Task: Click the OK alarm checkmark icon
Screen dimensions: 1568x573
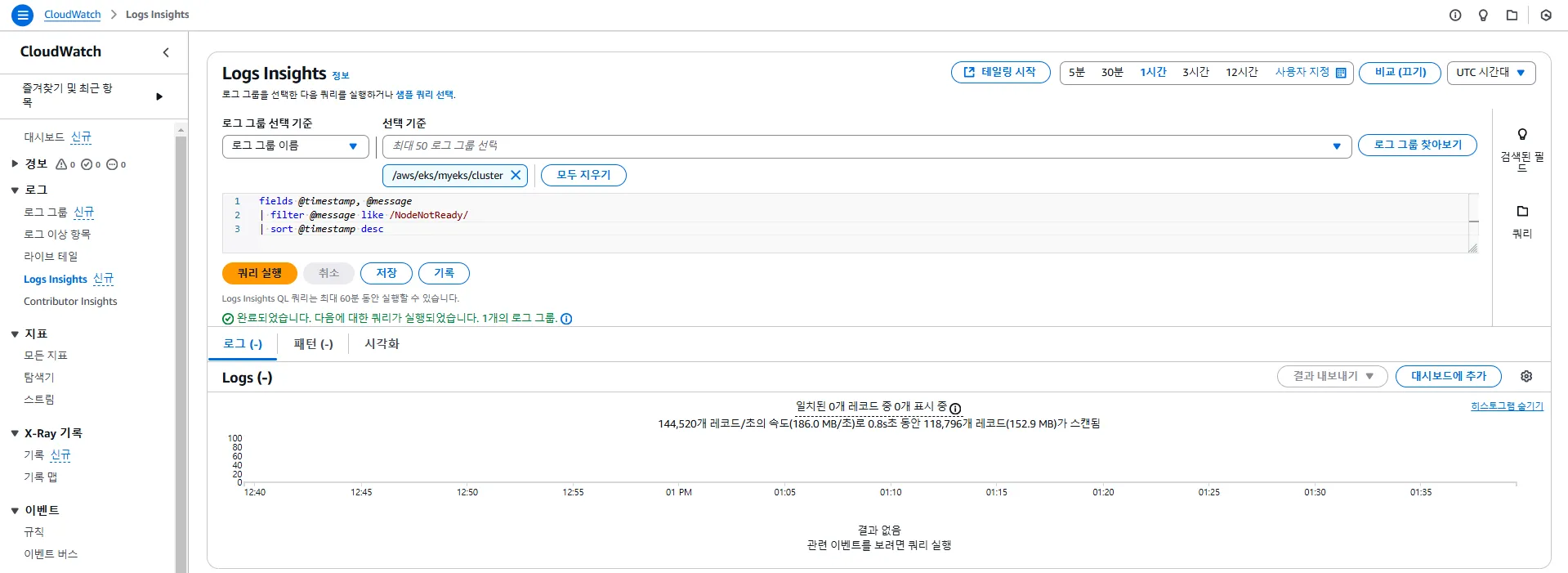Action: click(87, 164)
